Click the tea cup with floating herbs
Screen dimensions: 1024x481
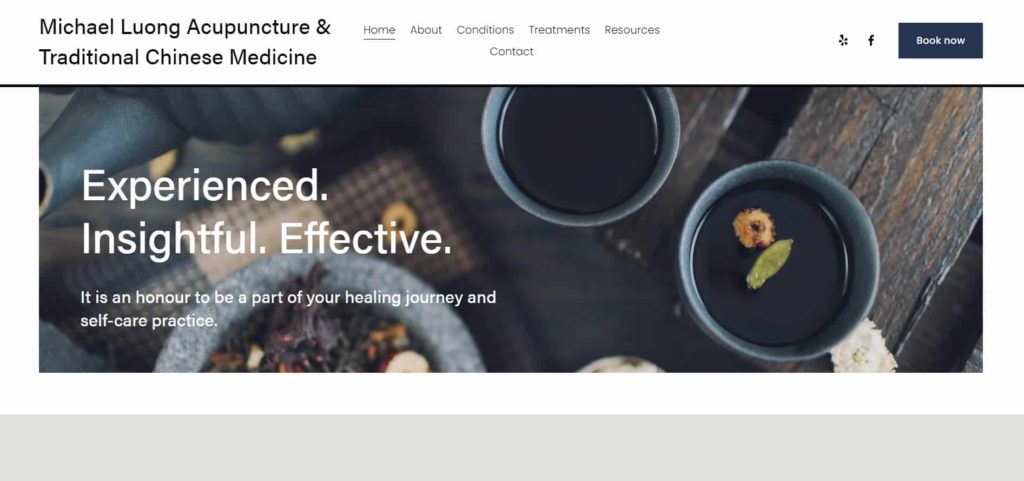coord(778,260)
